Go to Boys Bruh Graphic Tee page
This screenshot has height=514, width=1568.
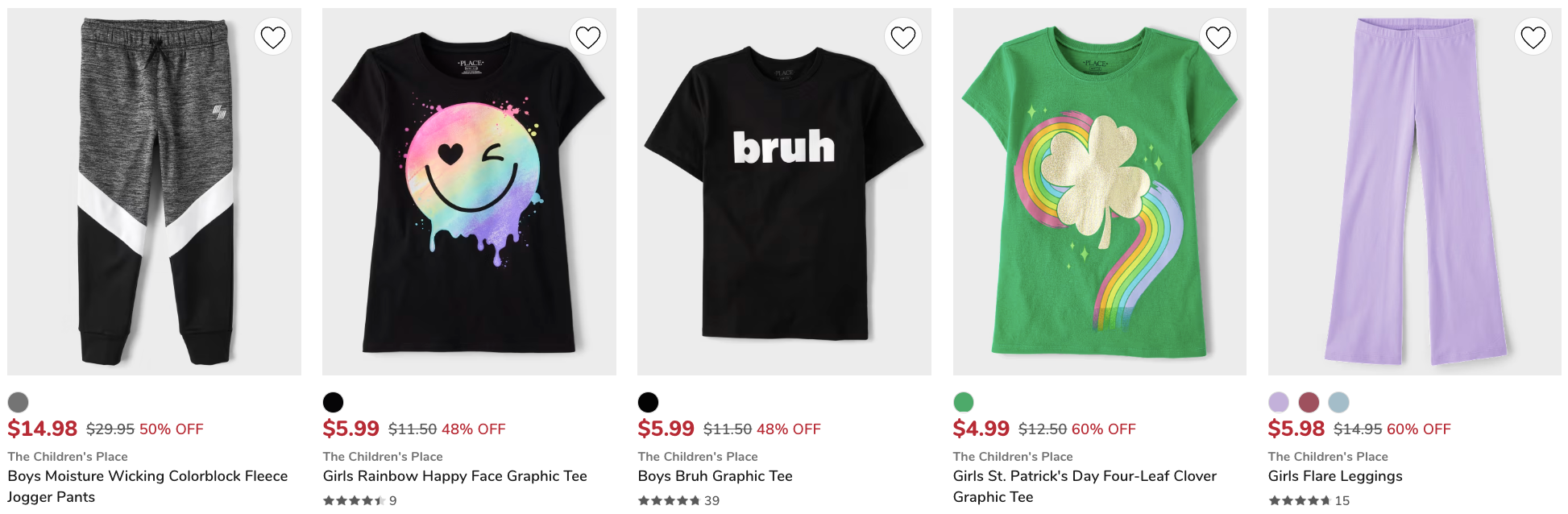[x=715, y=476]
